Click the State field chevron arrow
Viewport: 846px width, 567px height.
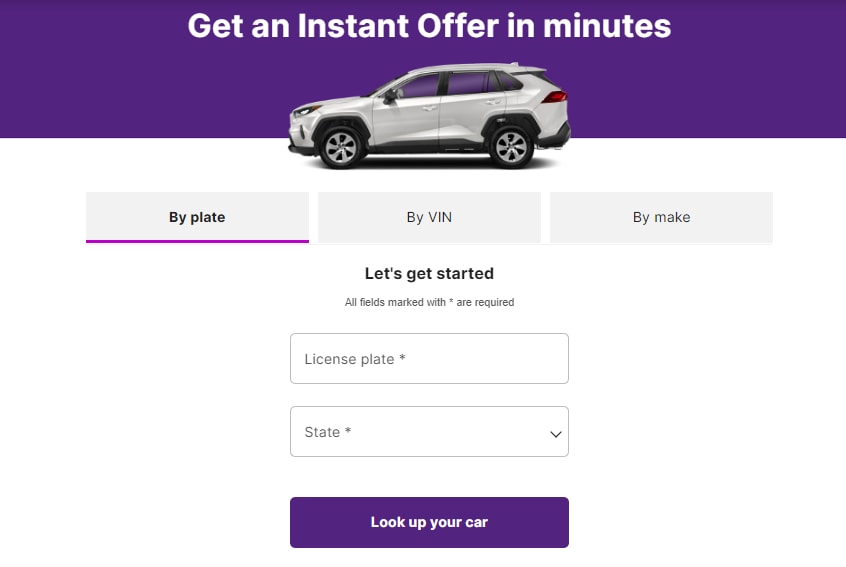556,434
